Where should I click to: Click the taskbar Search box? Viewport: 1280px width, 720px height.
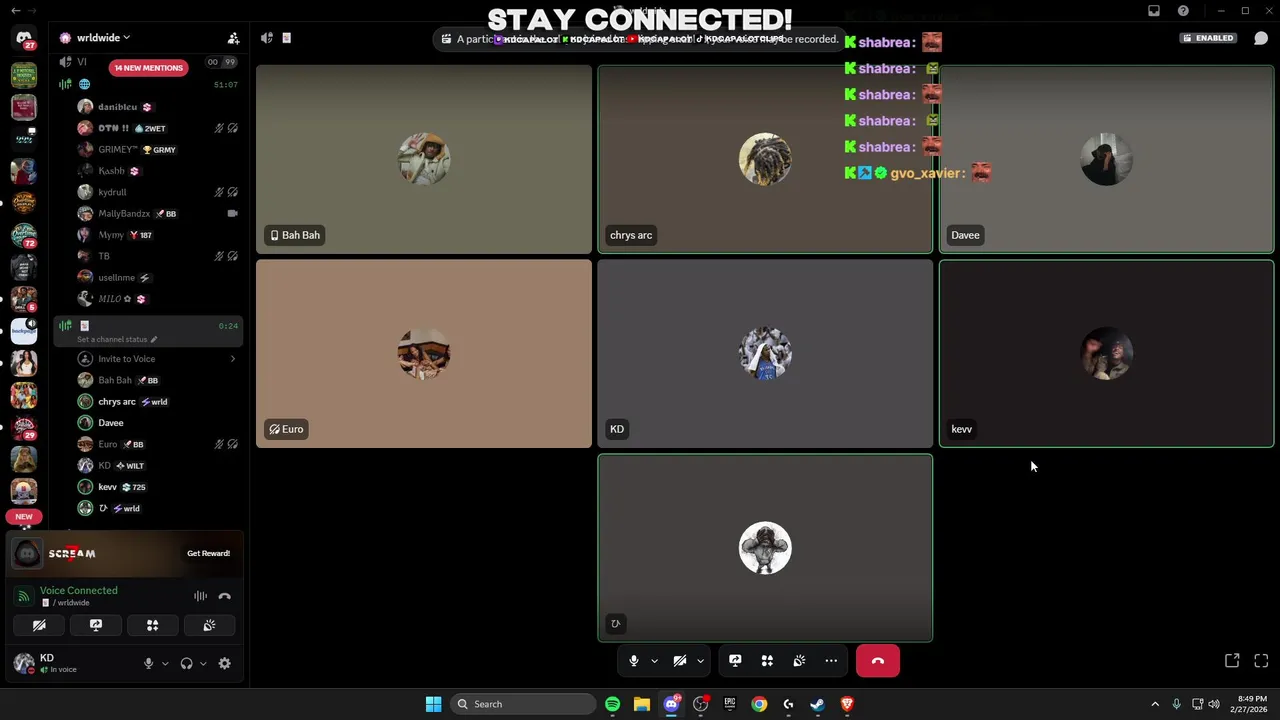(524, 704)
